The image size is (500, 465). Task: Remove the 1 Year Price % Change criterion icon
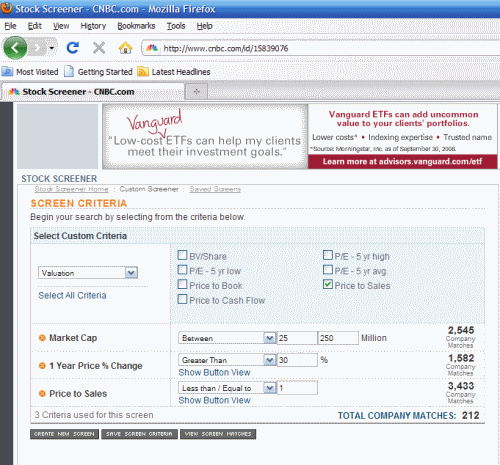point(42,366)
